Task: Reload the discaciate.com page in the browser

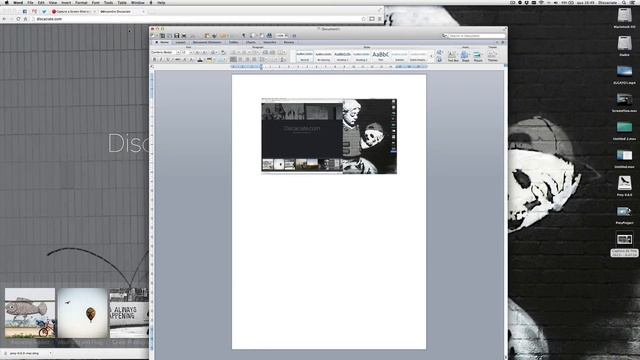Action: click(18, 19)
